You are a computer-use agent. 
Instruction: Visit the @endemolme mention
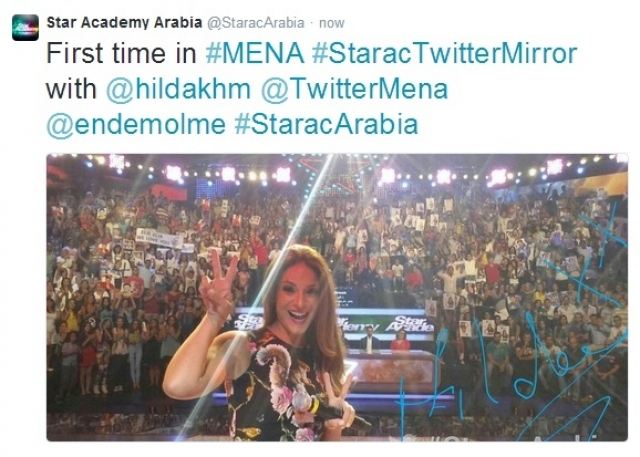136,124
